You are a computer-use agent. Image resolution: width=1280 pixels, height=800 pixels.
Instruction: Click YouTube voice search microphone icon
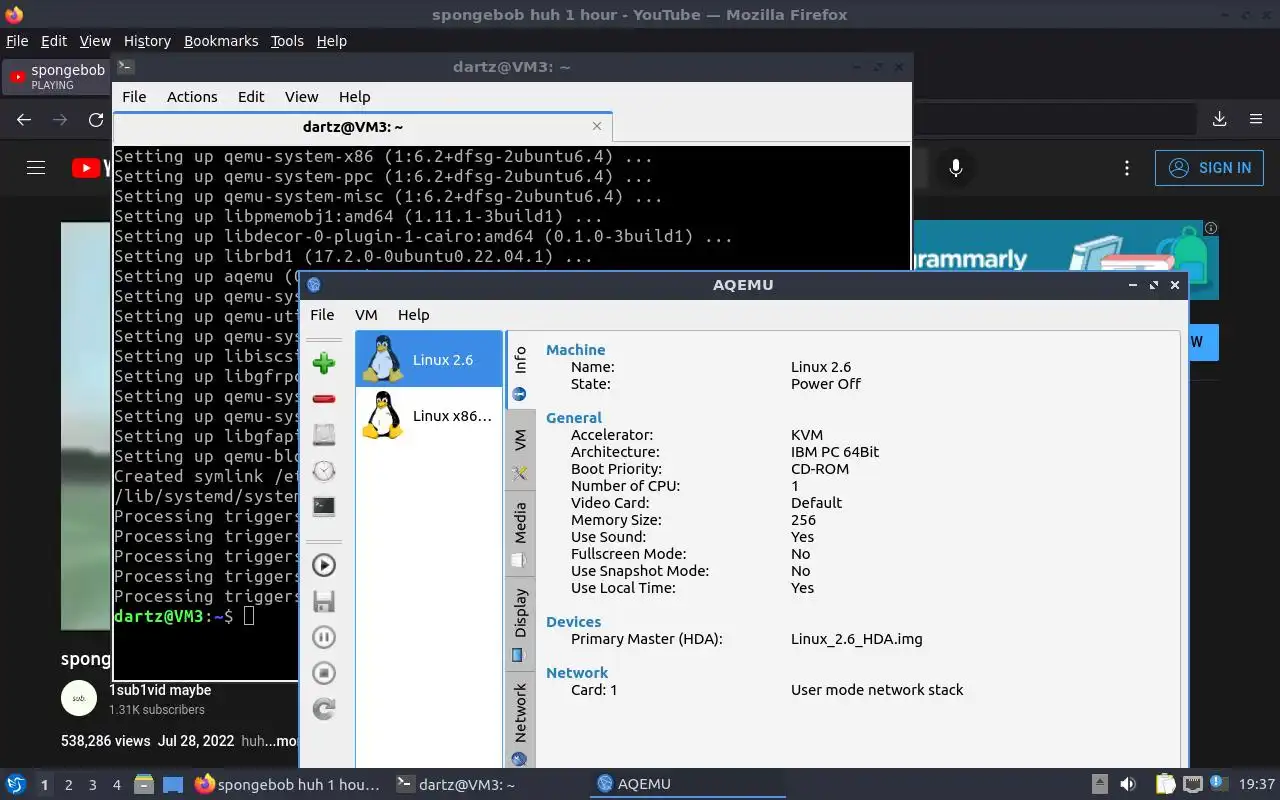pos(956,168)
